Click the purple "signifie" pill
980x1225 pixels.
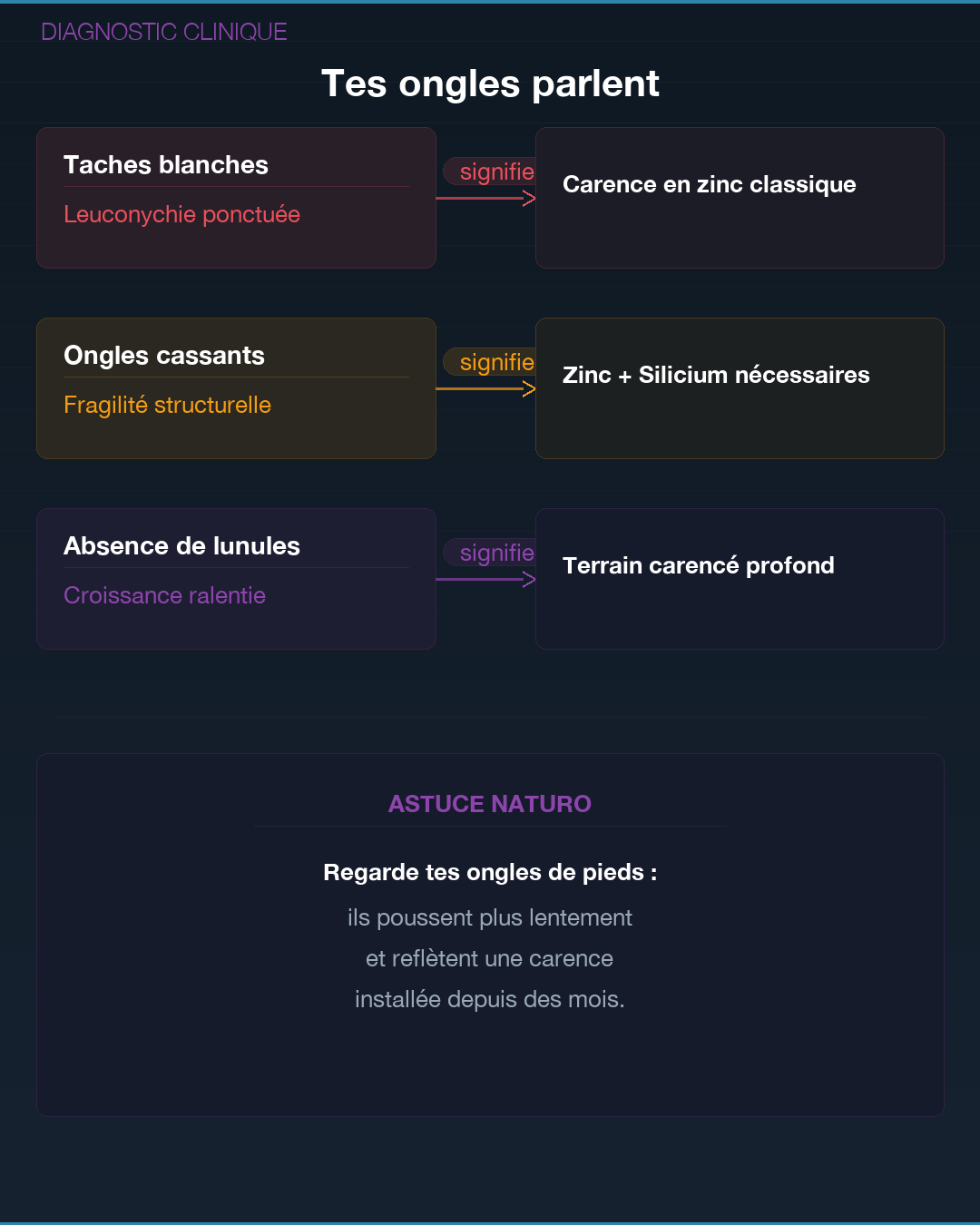click(490, 553)
